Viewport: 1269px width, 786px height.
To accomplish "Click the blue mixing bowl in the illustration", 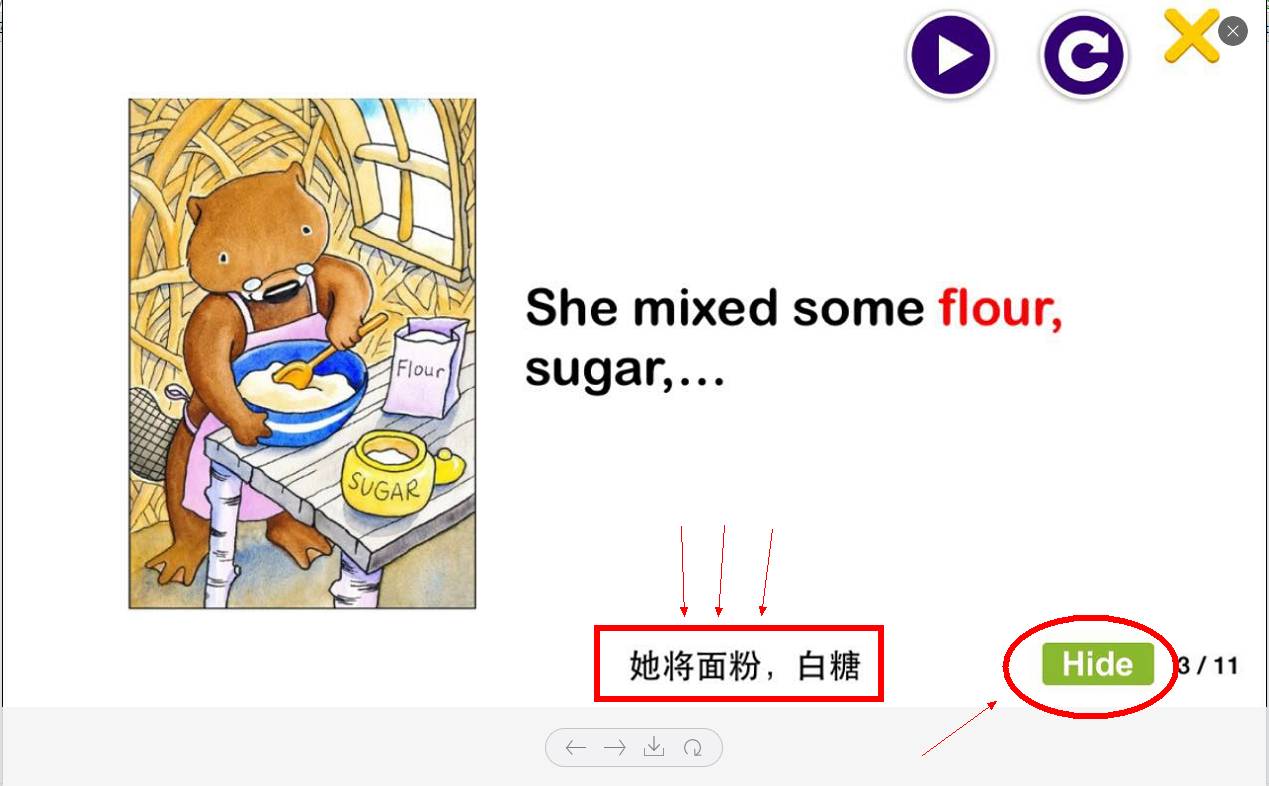I will pos(300,392).
